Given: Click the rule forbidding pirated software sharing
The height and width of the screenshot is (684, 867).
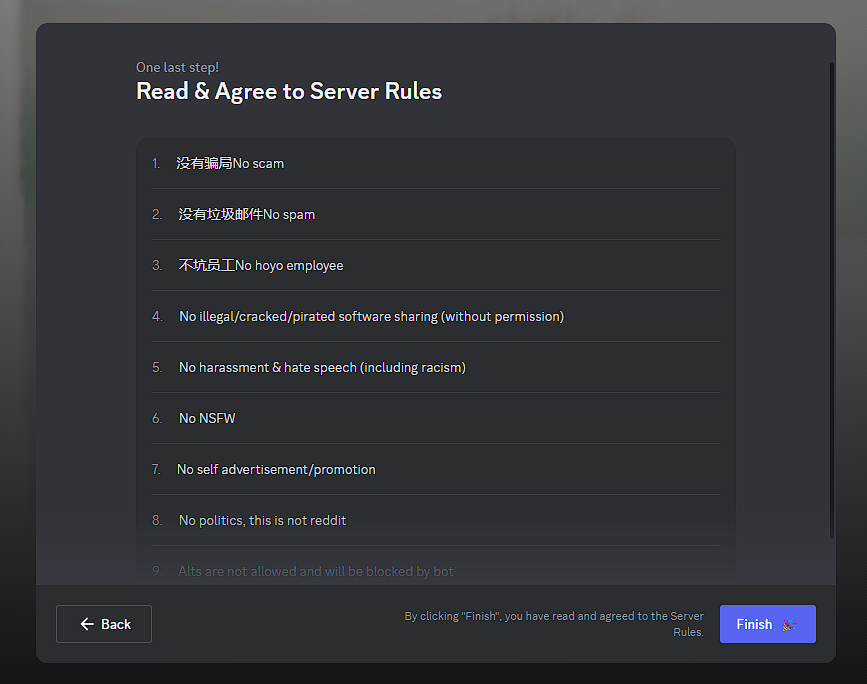Looking at the screenshot, I should pos(369,316).
